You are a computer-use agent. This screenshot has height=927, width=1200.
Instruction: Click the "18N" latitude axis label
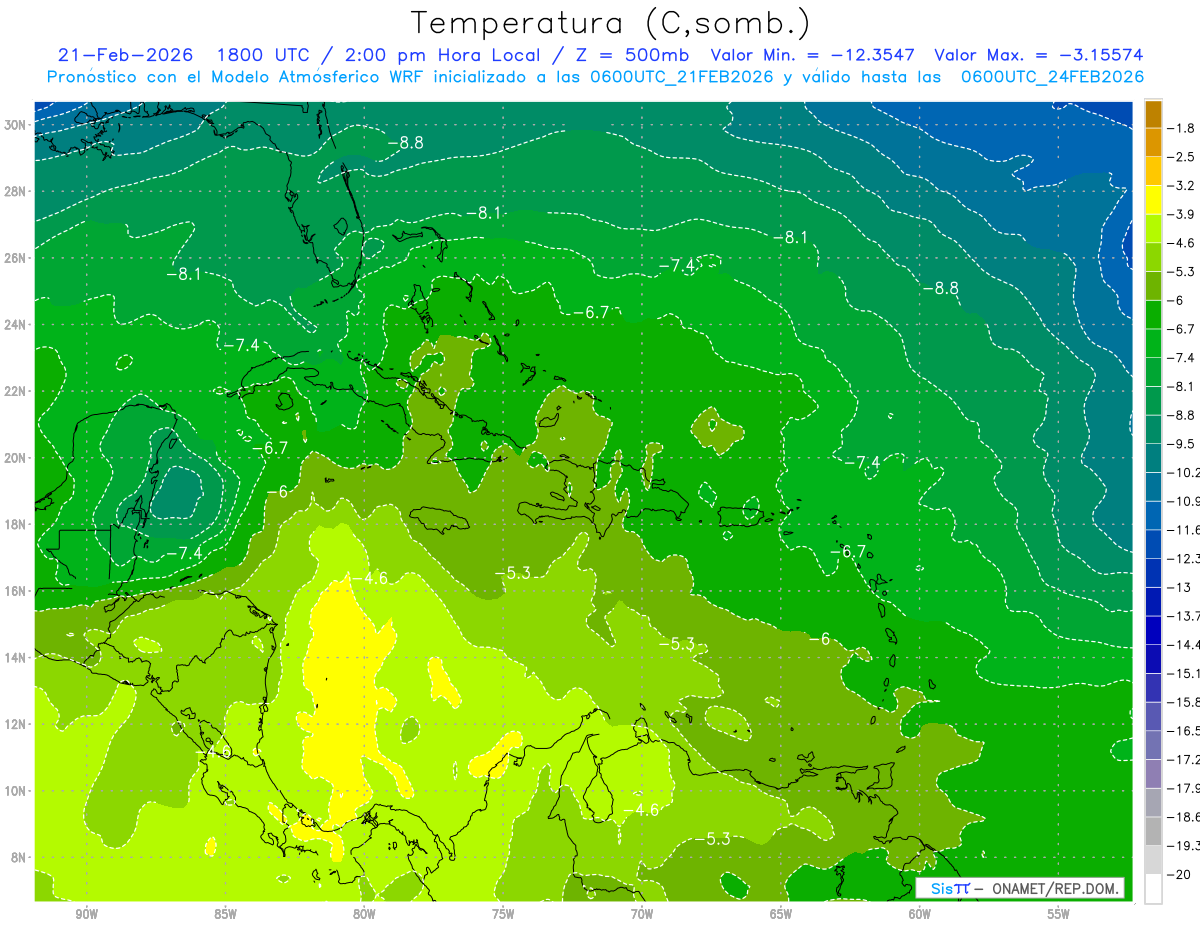point(16,524)
